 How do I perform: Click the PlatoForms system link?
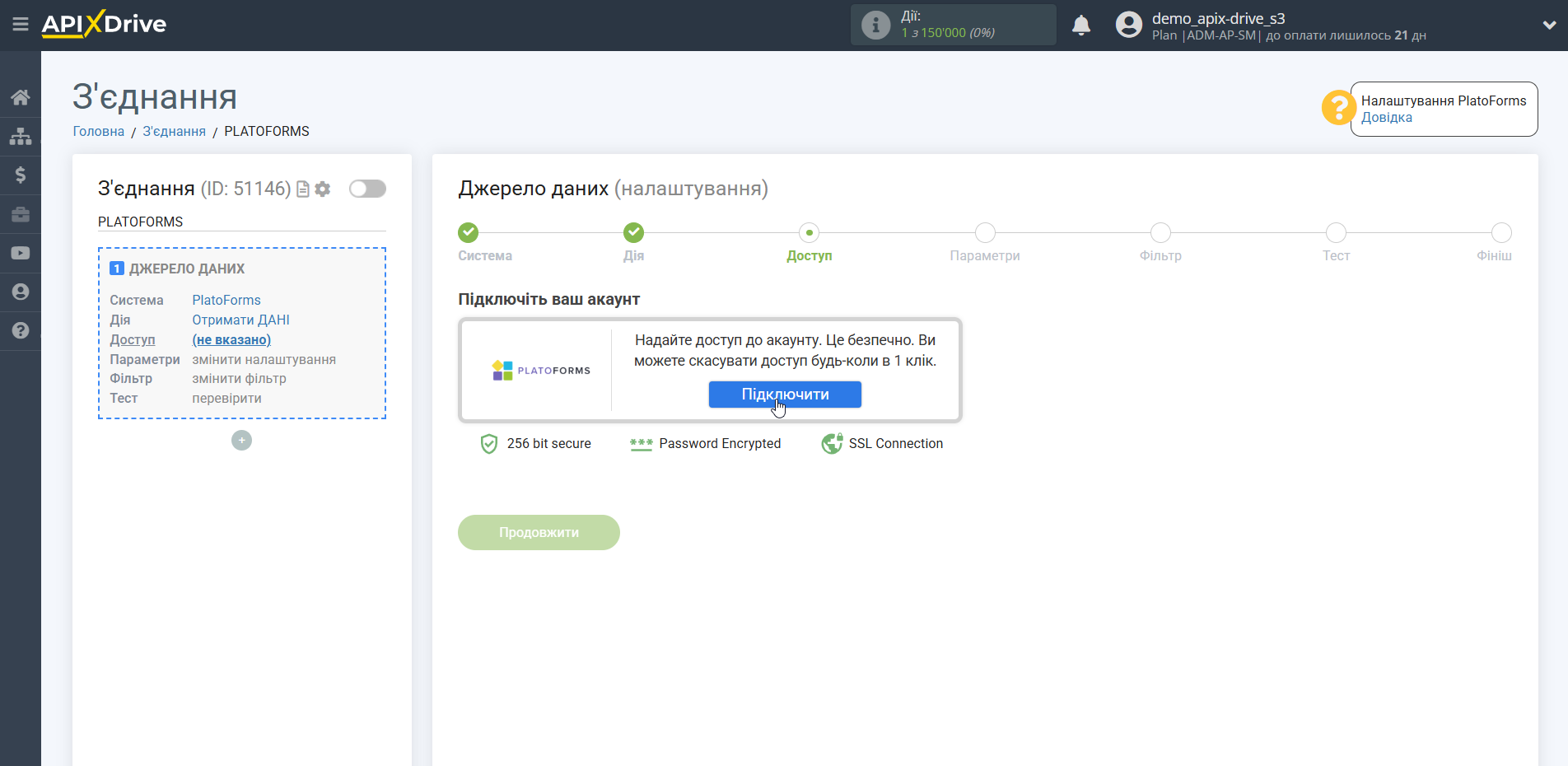click(x=226, y=300)
